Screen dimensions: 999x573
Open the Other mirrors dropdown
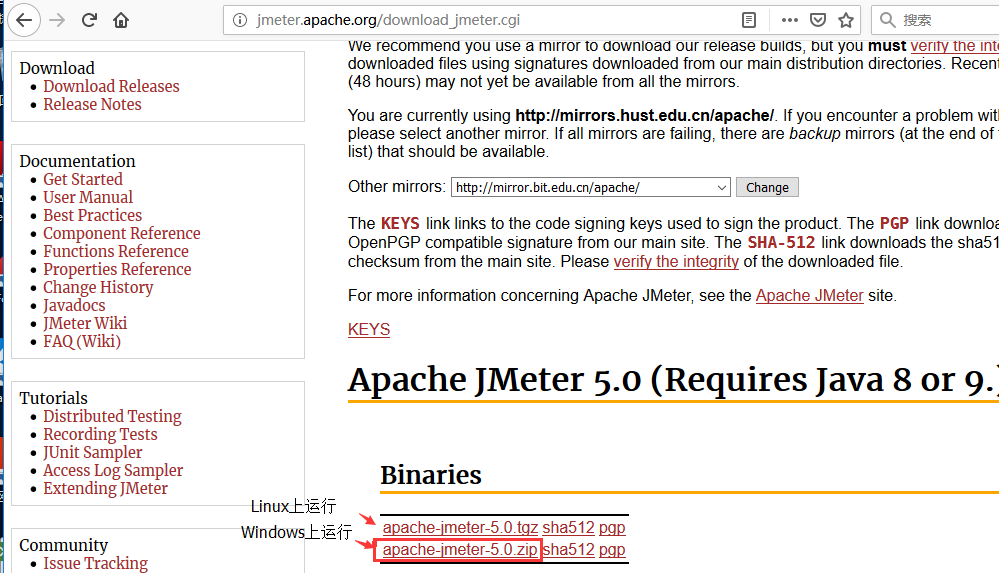point(591,187)
